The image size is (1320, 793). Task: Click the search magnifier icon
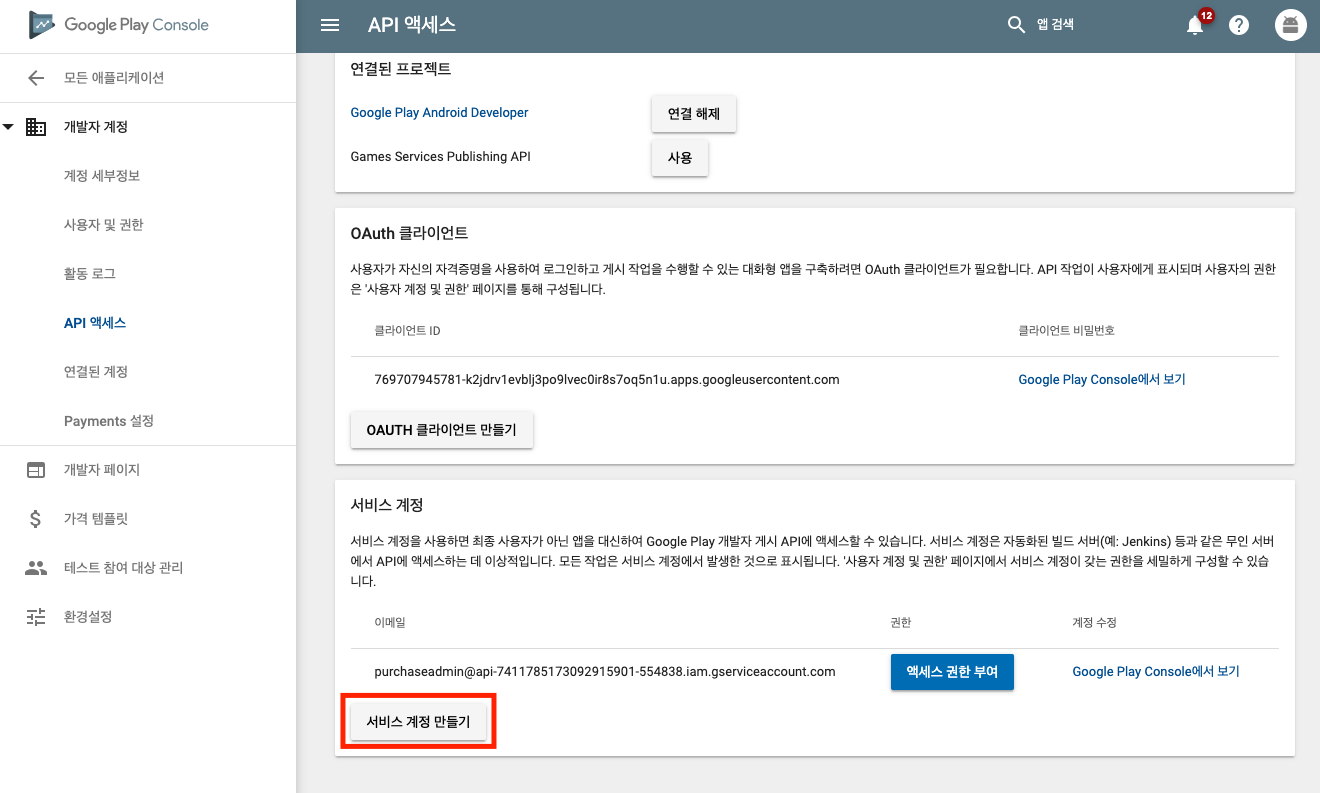coord(1016,25)
